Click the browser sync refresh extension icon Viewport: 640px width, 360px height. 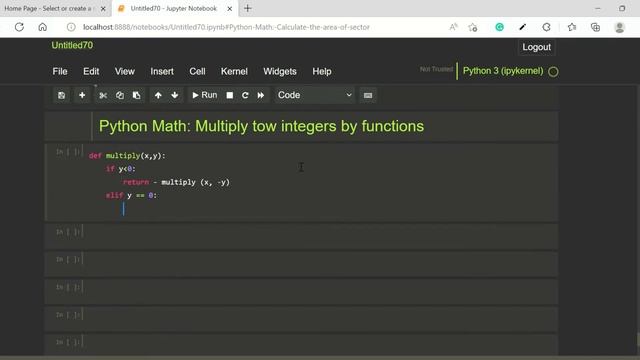click(546, 27)
